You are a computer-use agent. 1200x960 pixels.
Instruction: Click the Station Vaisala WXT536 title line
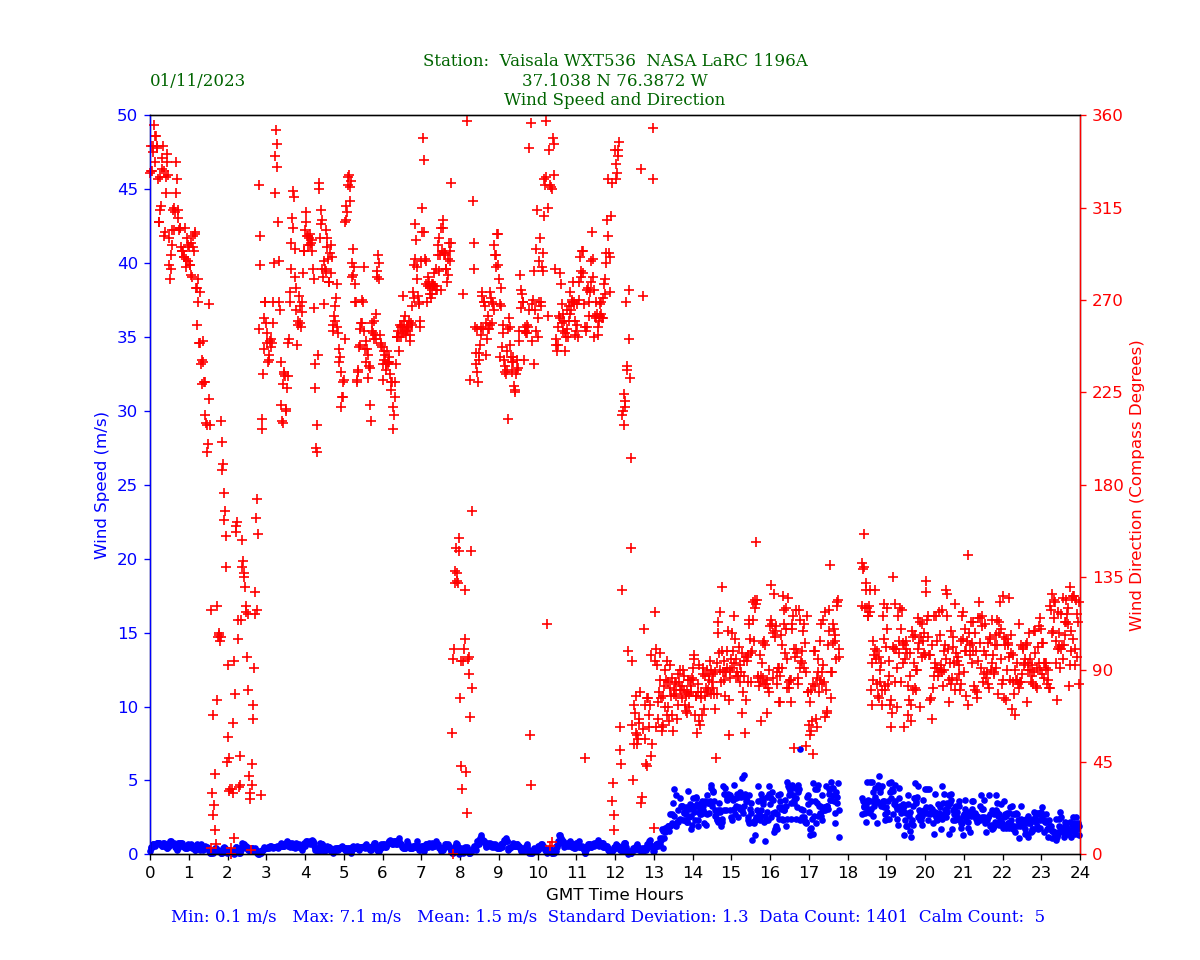click(614, 61)
